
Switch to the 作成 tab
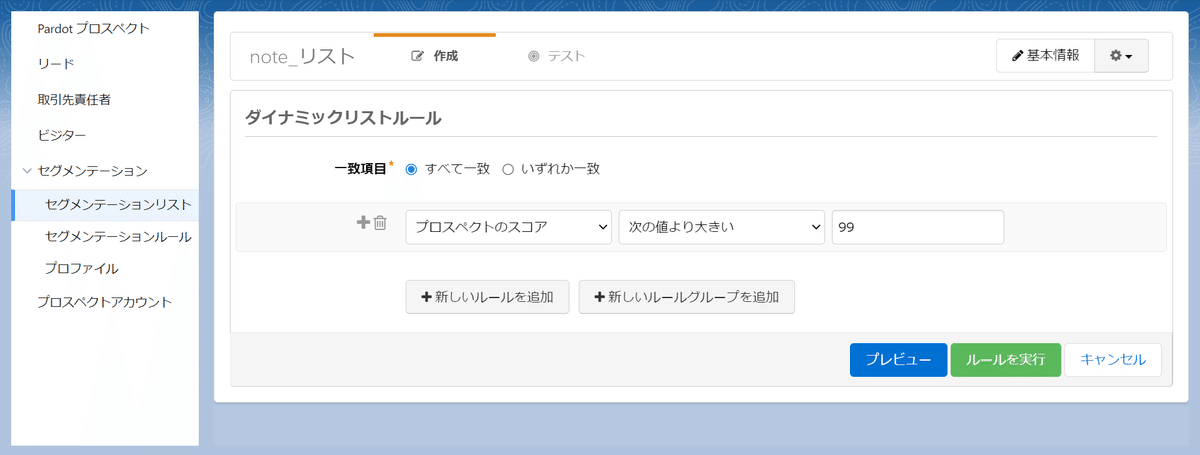pos(435,56)
